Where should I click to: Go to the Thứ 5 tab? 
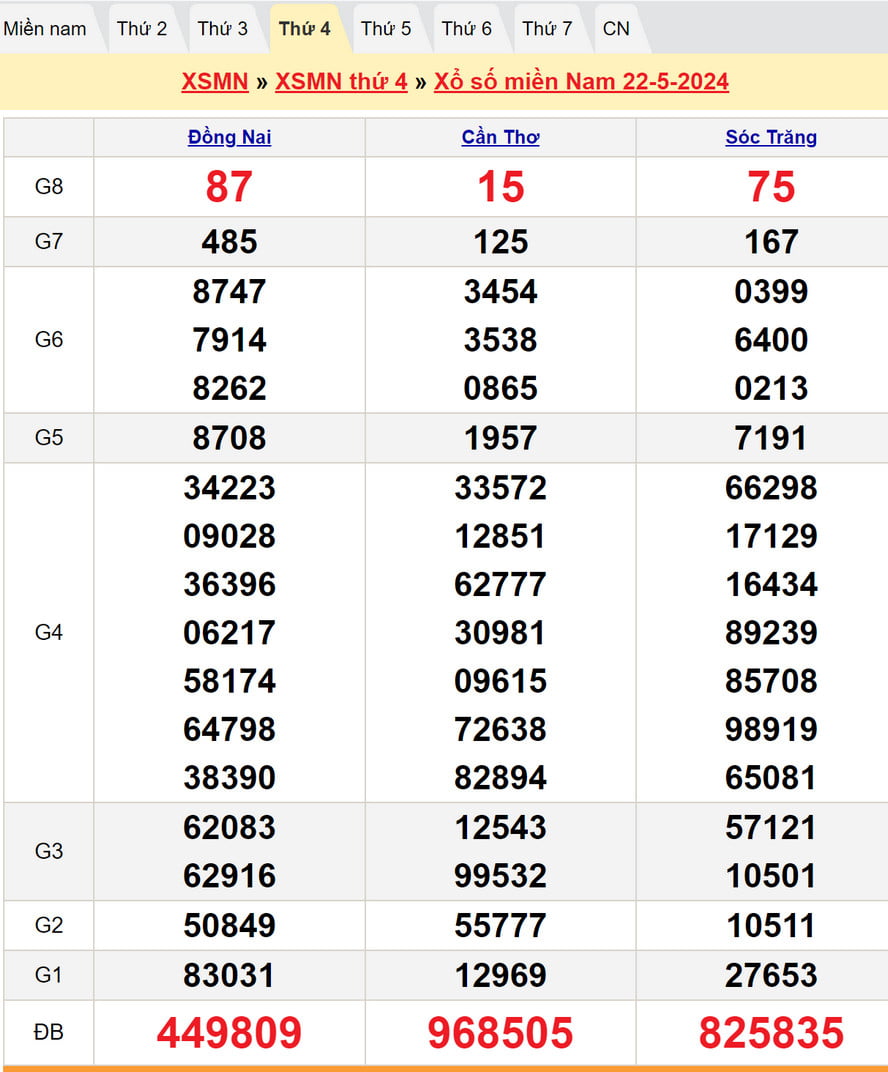[386, 28]
